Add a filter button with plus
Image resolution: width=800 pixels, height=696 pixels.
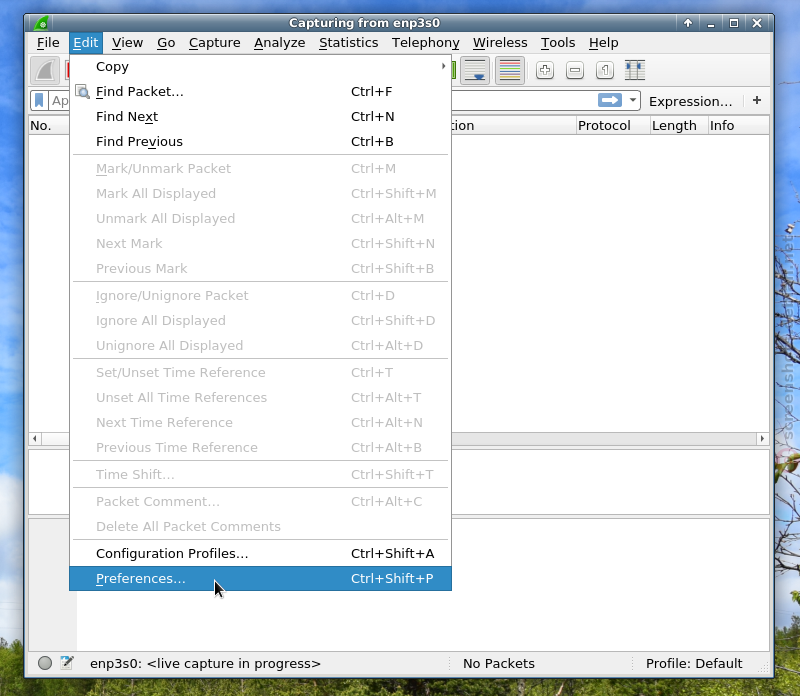pos(757,101)
